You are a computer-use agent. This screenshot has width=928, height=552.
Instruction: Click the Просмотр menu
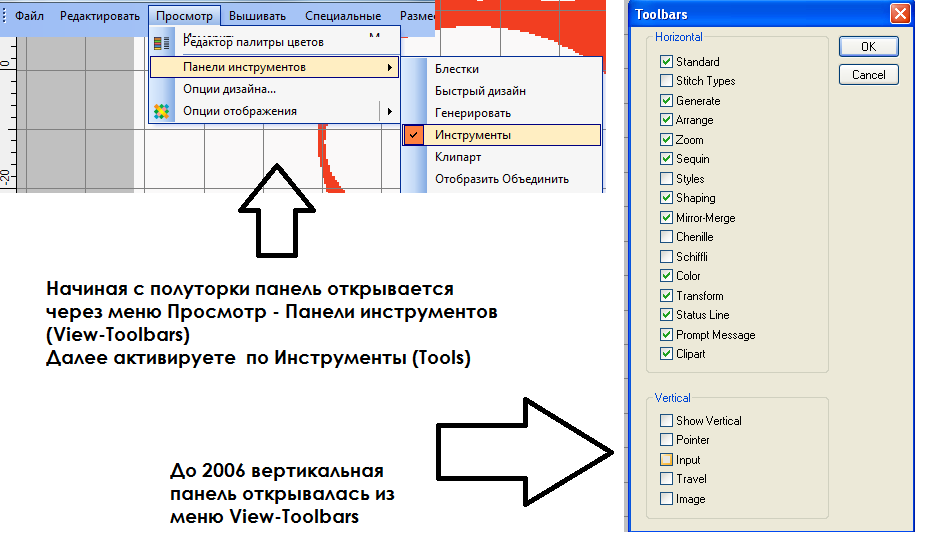coord(184,16)
